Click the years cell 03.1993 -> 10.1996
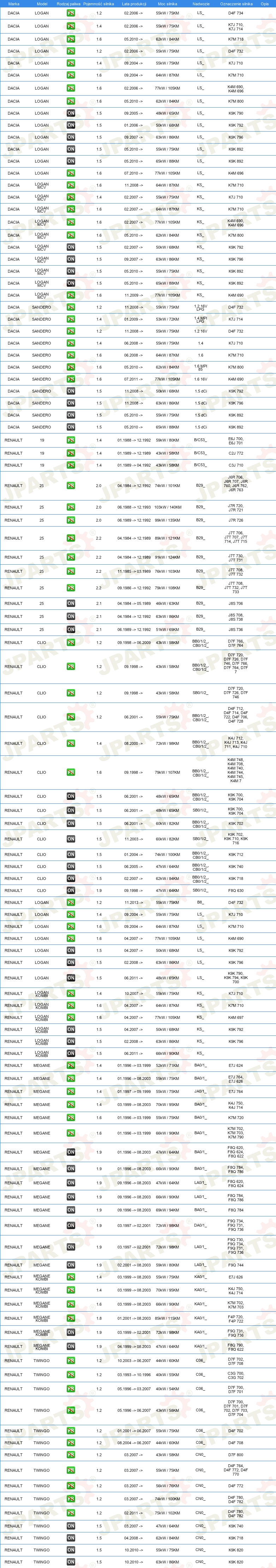Viewport: 276px width, 1568px height. coord(134,1374)
